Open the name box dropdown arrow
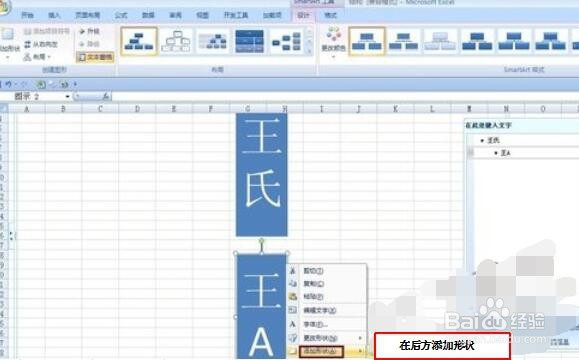This screenshot has width=579, height=360. pos(68,96)
